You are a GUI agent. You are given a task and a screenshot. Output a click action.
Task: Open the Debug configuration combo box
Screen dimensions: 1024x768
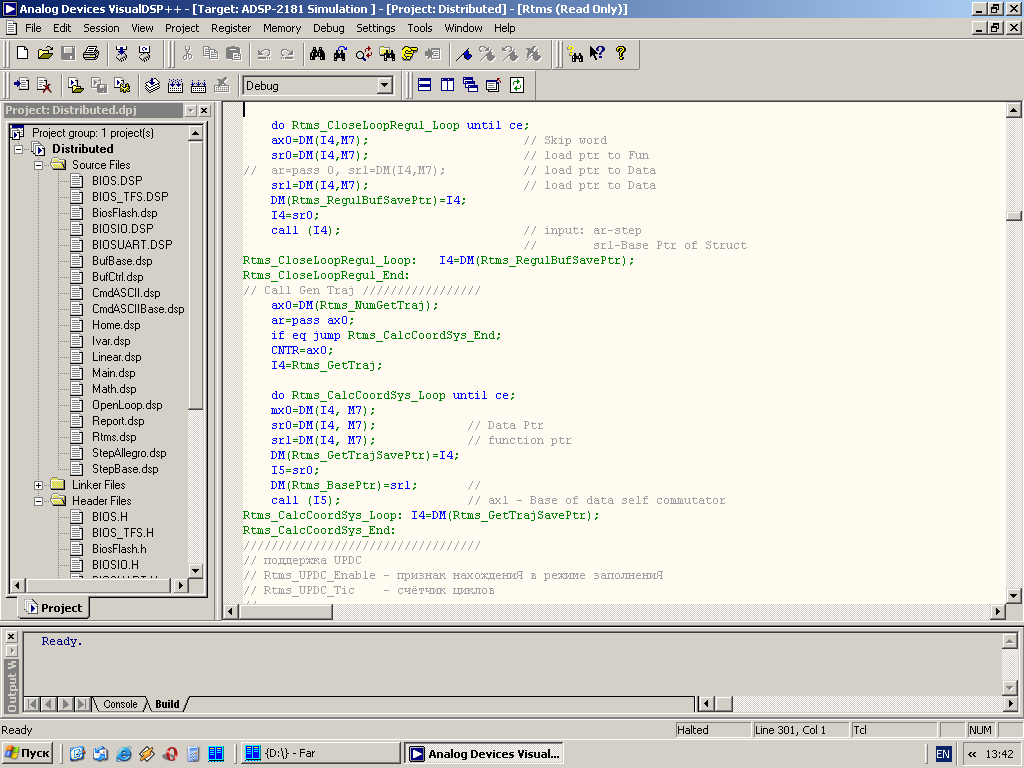(x=385, y=86)
